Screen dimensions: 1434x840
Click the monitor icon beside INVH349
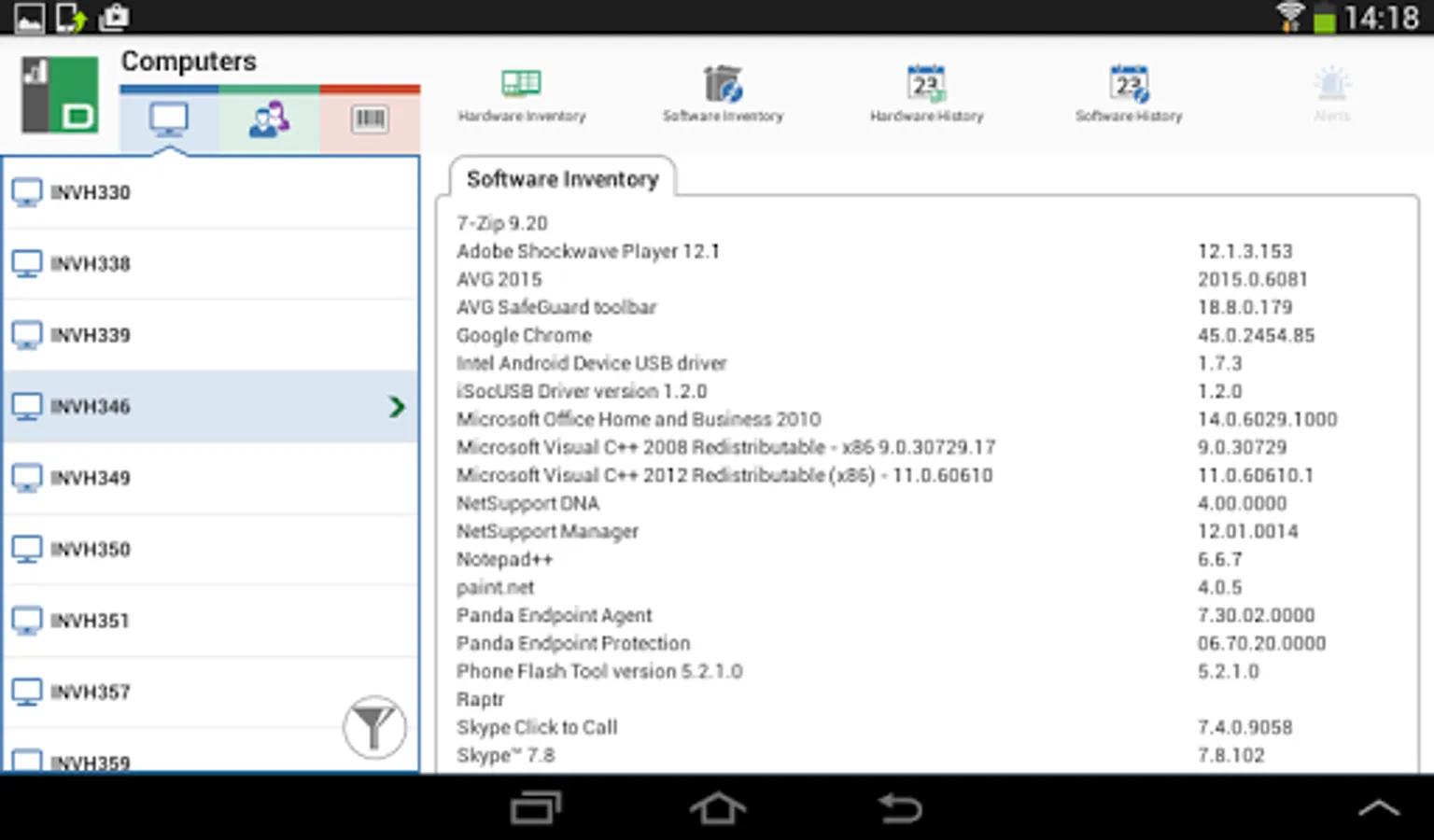27,478
